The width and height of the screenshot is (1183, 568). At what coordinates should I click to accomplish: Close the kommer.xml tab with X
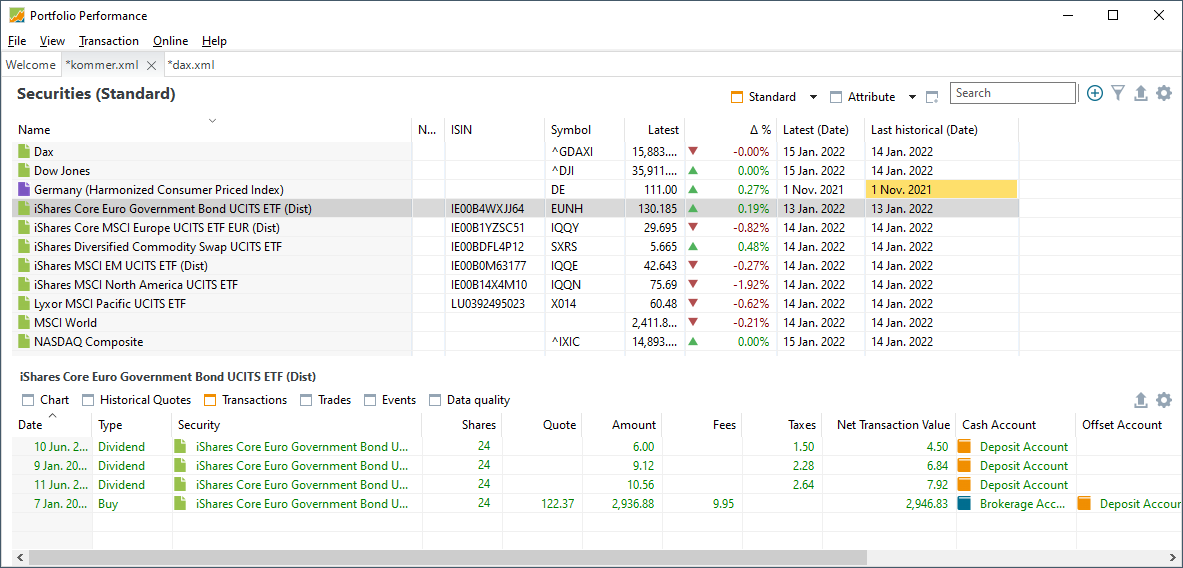click(151, 66)
